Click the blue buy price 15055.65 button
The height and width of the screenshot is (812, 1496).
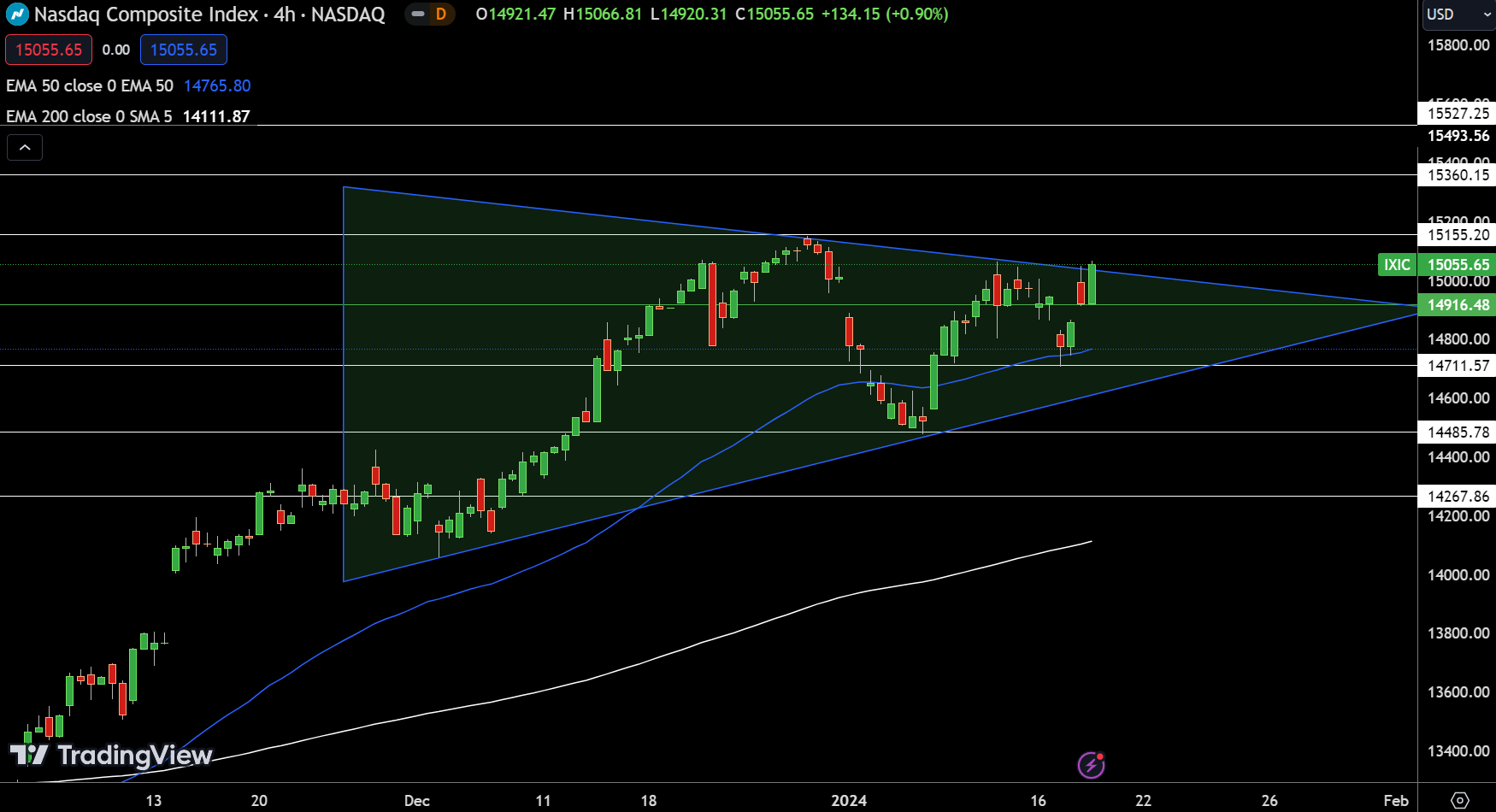tap(183, 50)
